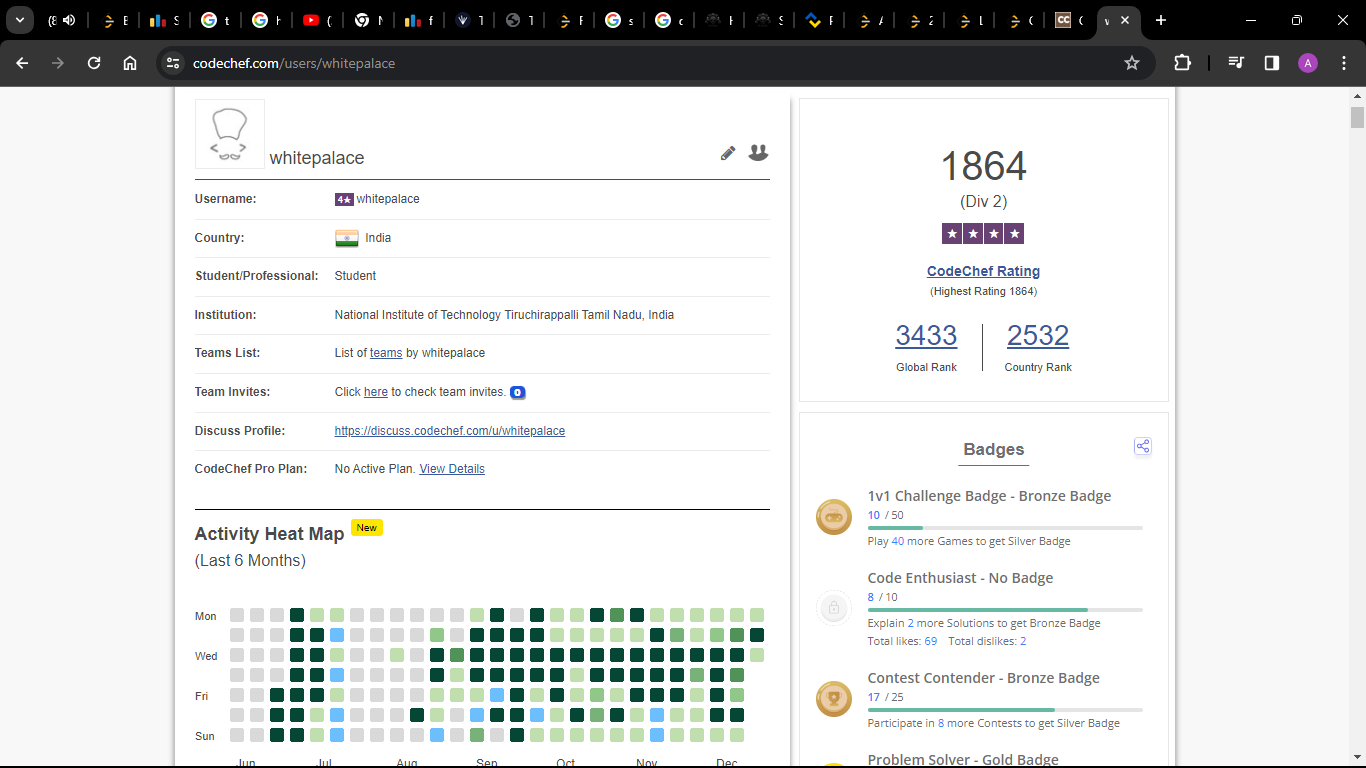Click the Global Rank number 3433
This screenshot has height=768, width=1366.
(x=926, y=335)
